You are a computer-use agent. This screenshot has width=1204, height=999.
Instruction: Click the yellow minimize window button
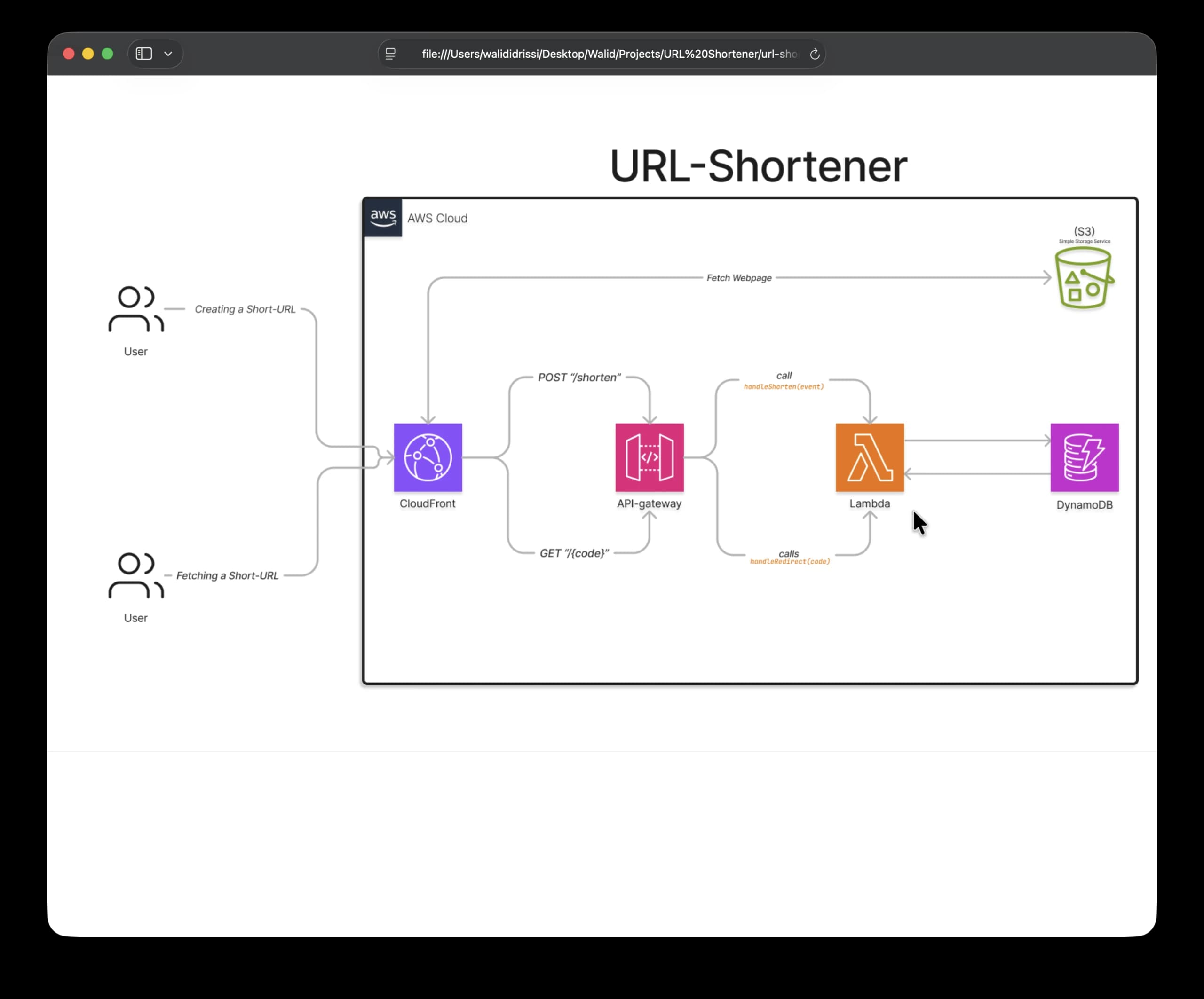(88, 54)
